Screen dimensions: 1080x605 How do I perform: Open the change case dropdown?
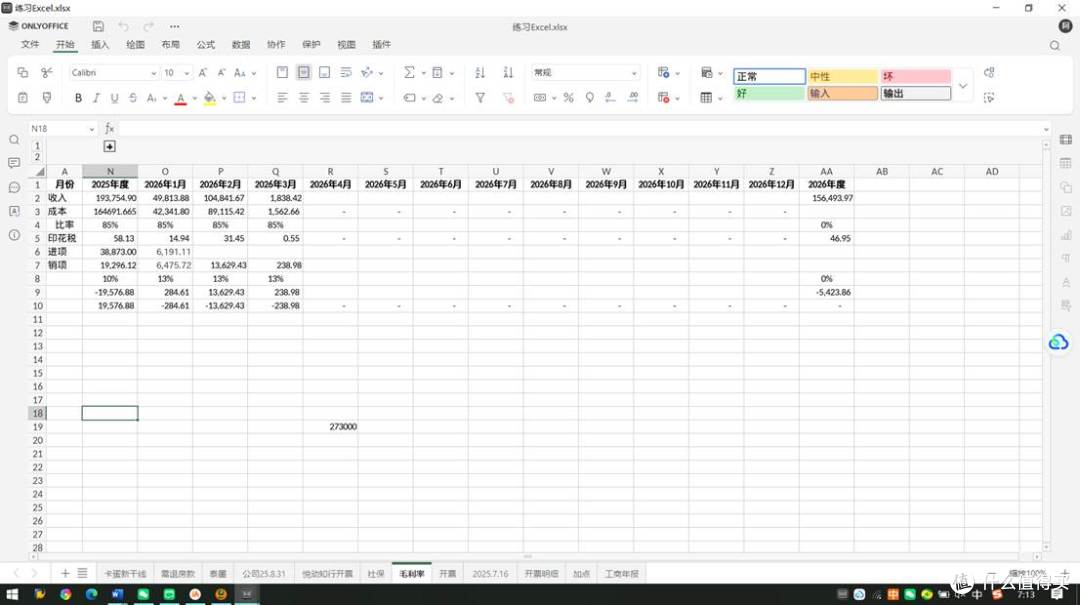pos(254,73)
